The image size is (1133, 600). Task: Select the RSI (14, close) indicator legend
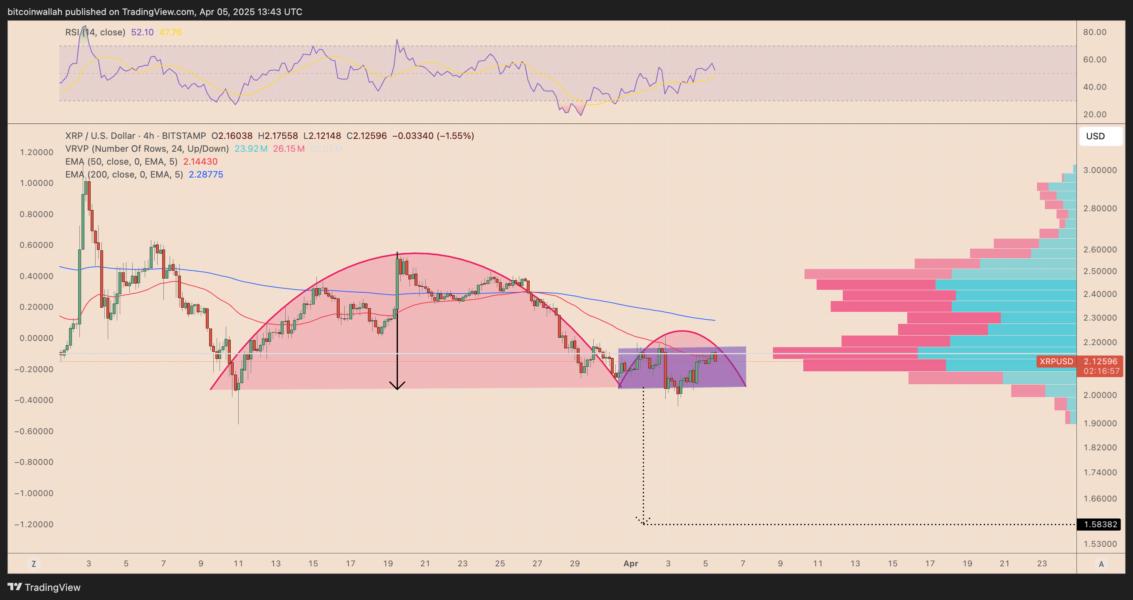(x=95, y=33)
